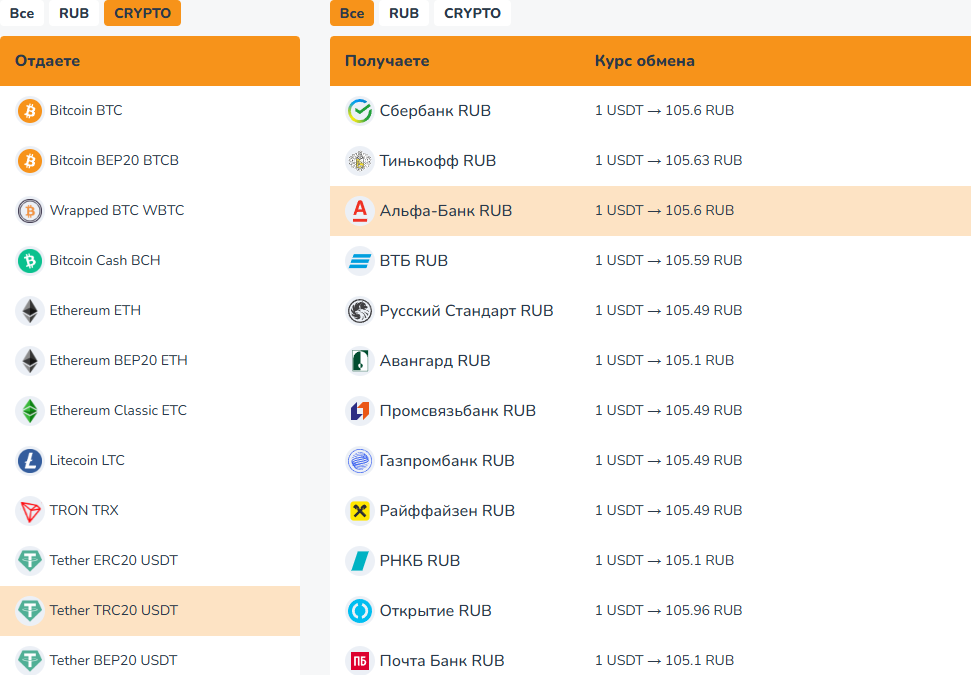Click the Промсвязьбанк logo icon

(x=360, y=411)
